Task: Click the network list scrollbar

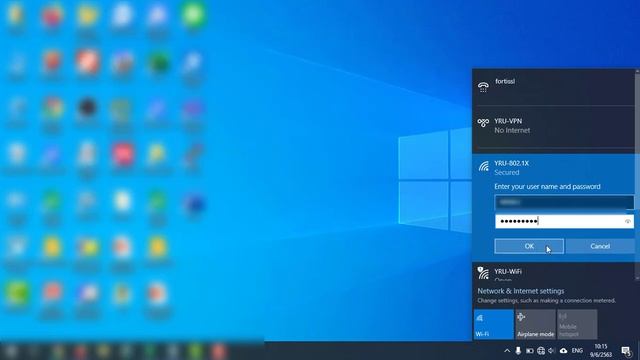Action: [x=638, y=175]
